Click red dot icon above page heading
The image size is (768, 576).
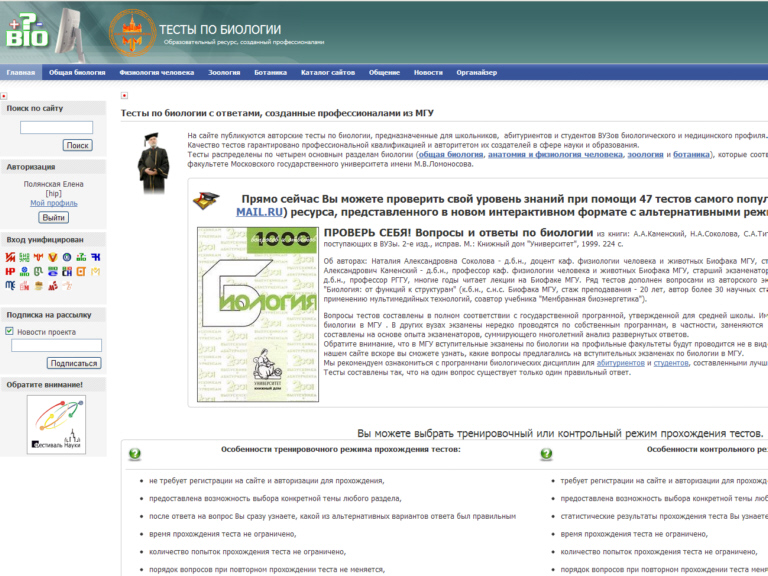coord(124,96)
